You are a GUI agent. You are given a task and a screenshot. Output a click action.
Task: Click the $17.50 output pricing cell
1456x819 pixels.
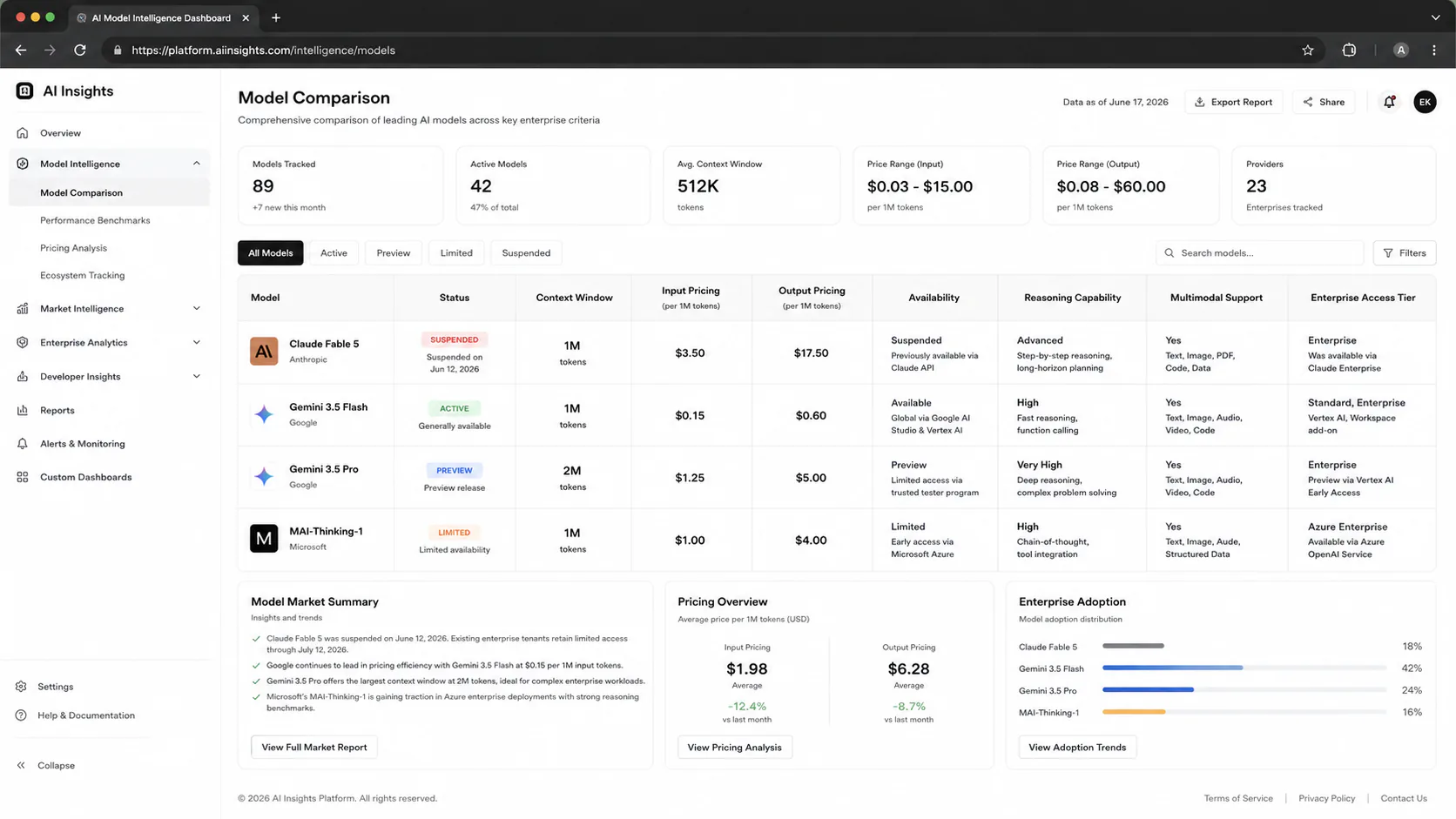(x=811, y=353)
